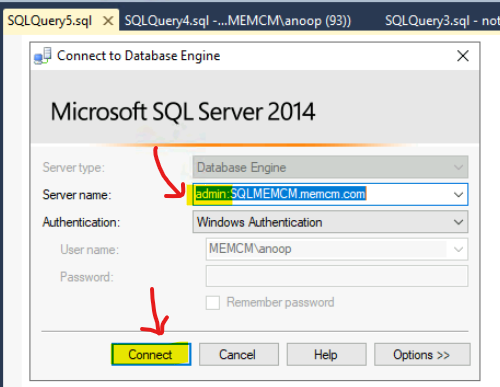This screenshot has width=500, height=387.
Task: Click the Microsoft SQL Server 2014 banner text
Action: pos(183,112)
